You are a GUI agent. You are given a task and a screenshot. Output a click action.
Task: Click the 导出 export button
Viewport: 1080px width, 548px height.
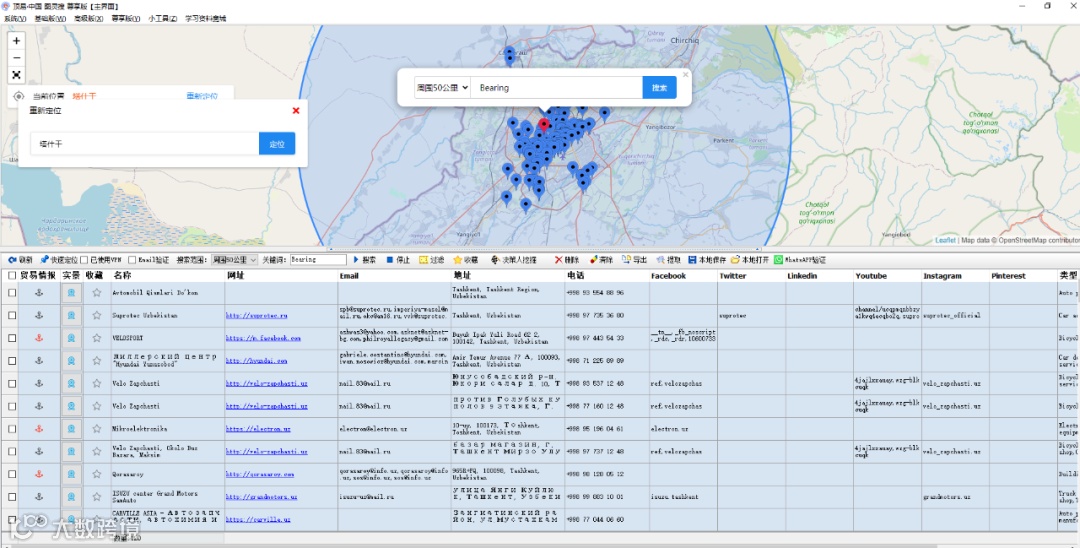click(635, 260)
